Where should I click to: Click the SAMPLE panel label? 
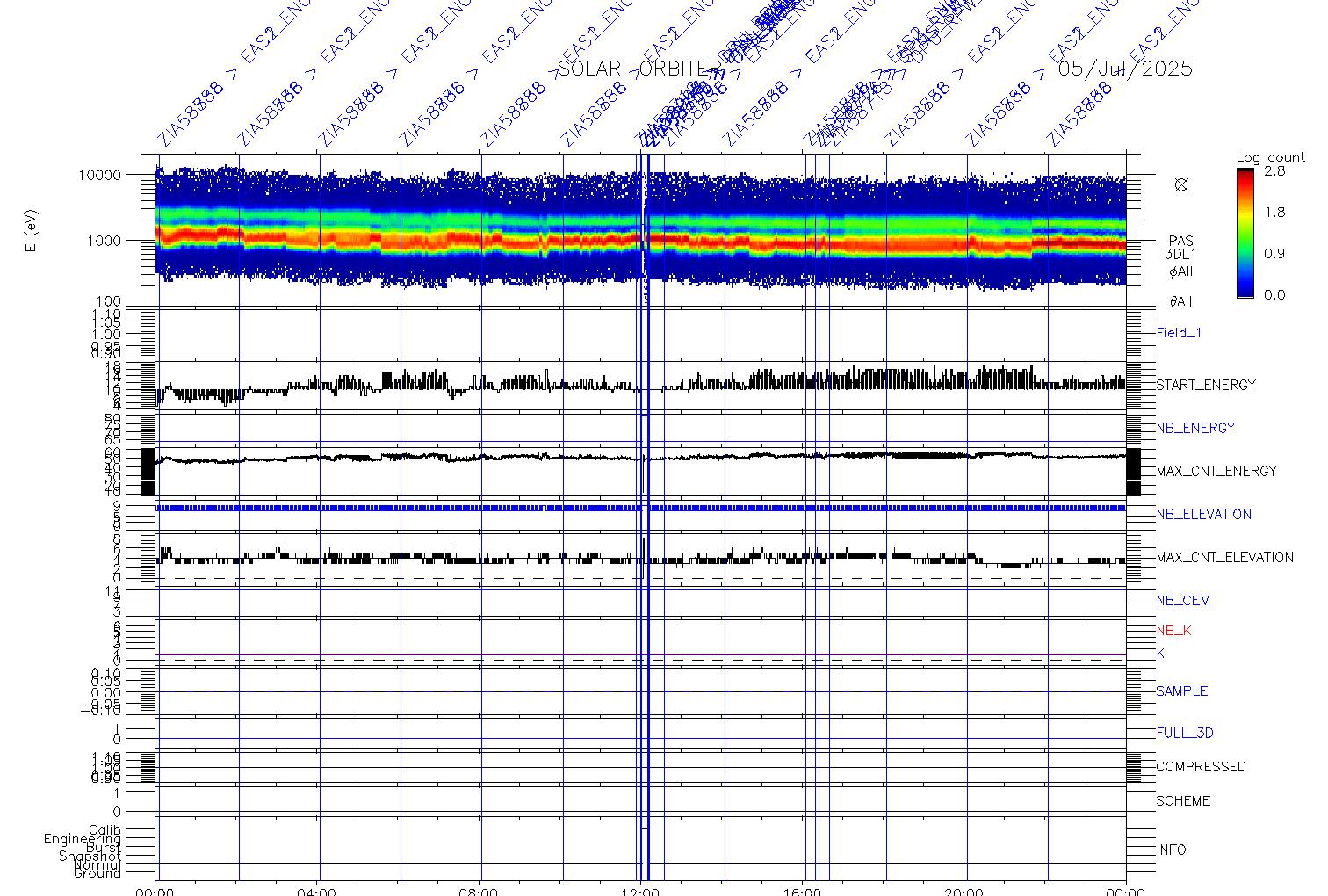tap(1181, 691)
